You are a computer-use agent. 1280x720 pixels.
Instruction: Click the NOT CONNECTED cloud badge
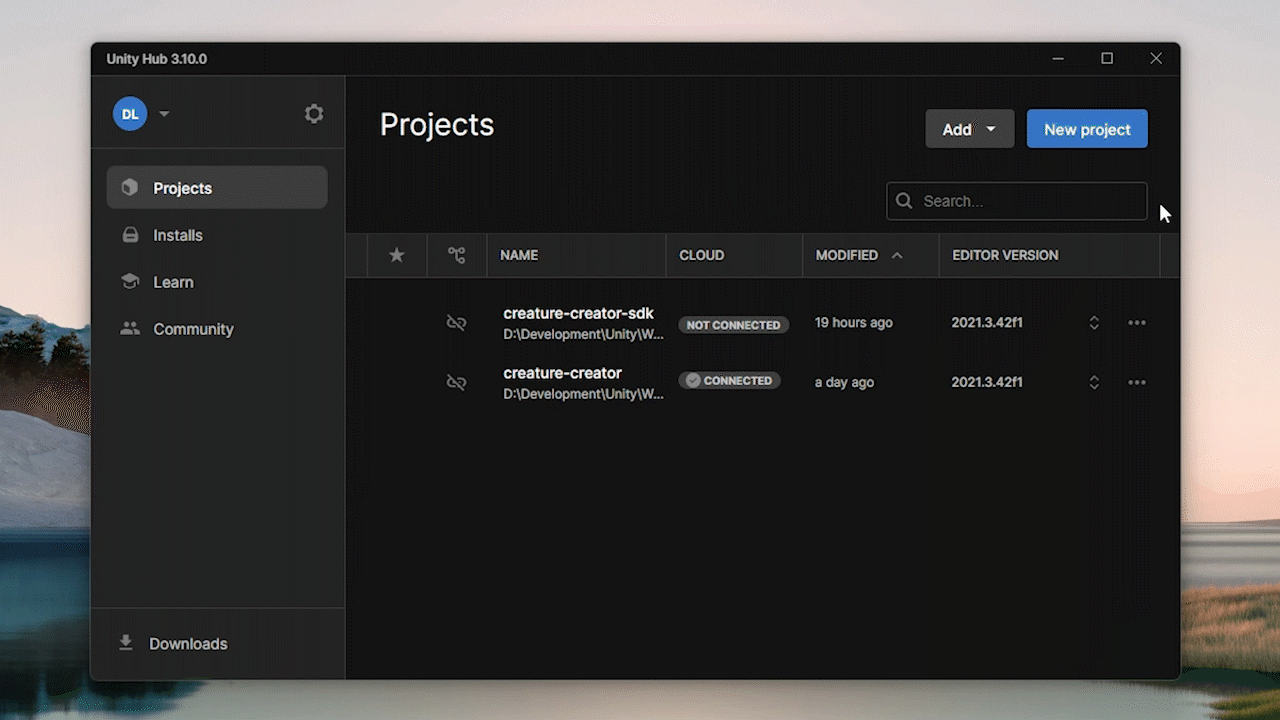coord(733,325)
